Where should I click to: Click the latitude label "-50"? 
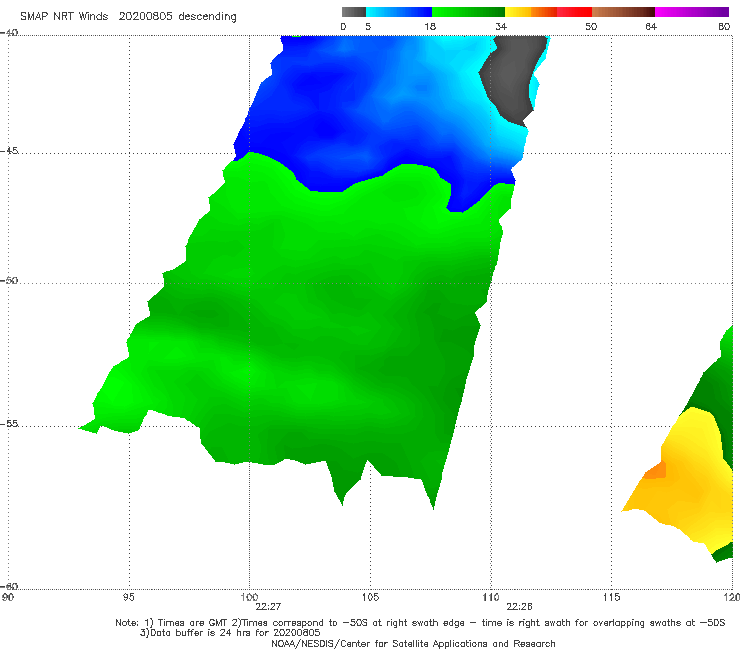9,280
